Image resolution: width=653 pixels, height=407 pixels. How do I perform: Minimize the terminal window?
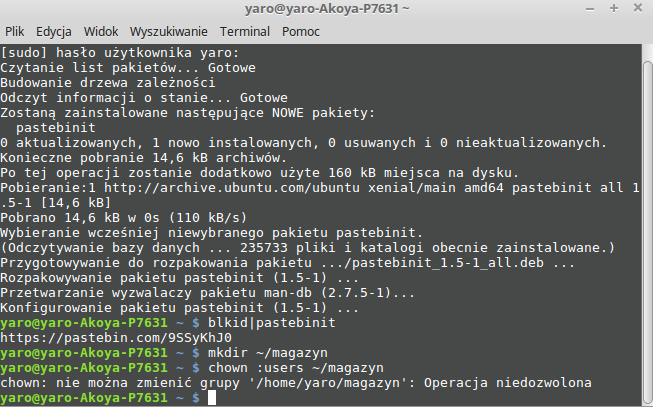(590, 9)
